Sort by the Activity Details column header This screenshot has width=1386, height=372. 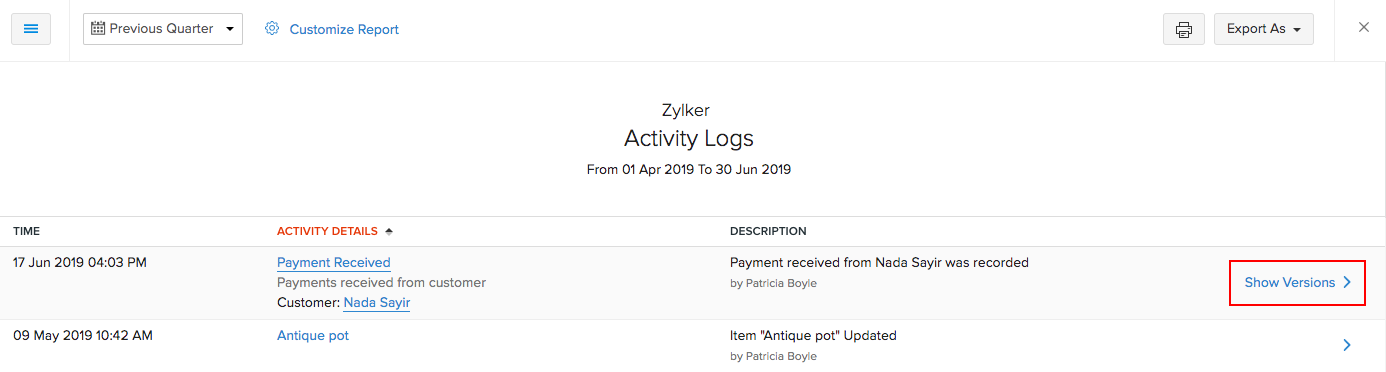pyautogui.click(x=327, y=231)
